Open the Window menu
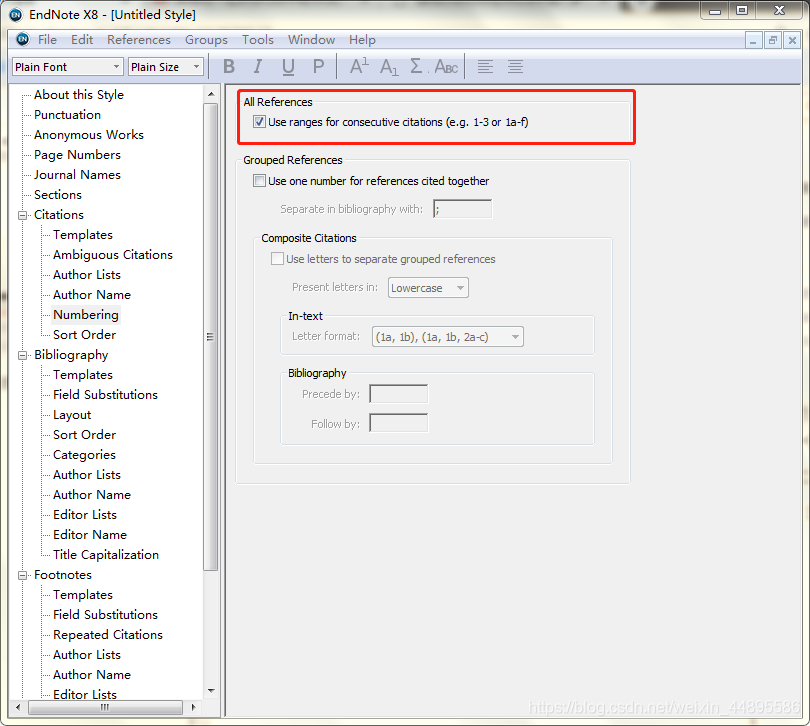810x726 pixels. pos(311,40)
